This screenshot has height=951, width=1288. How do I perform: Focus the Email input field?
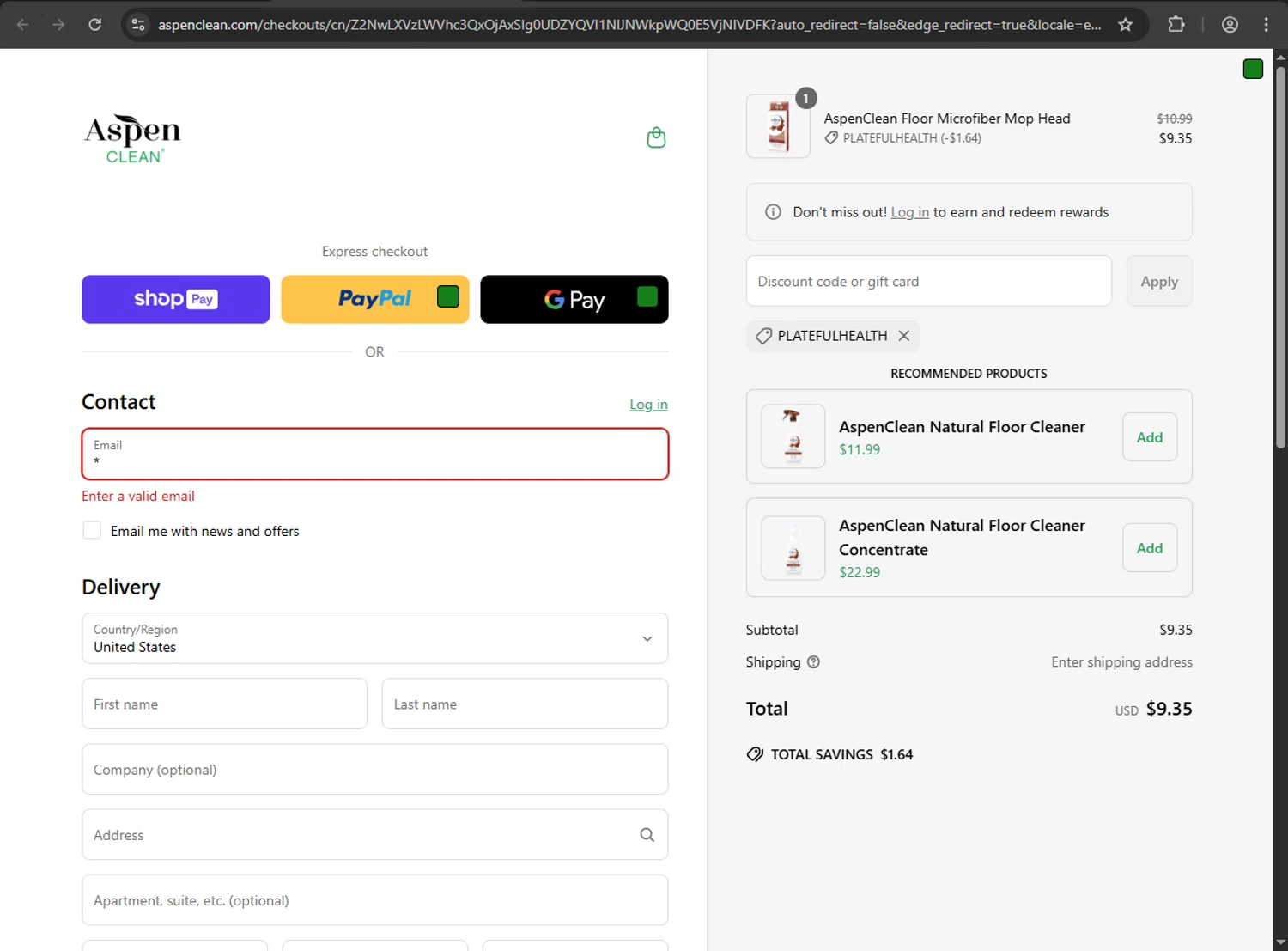click(375, 454)
